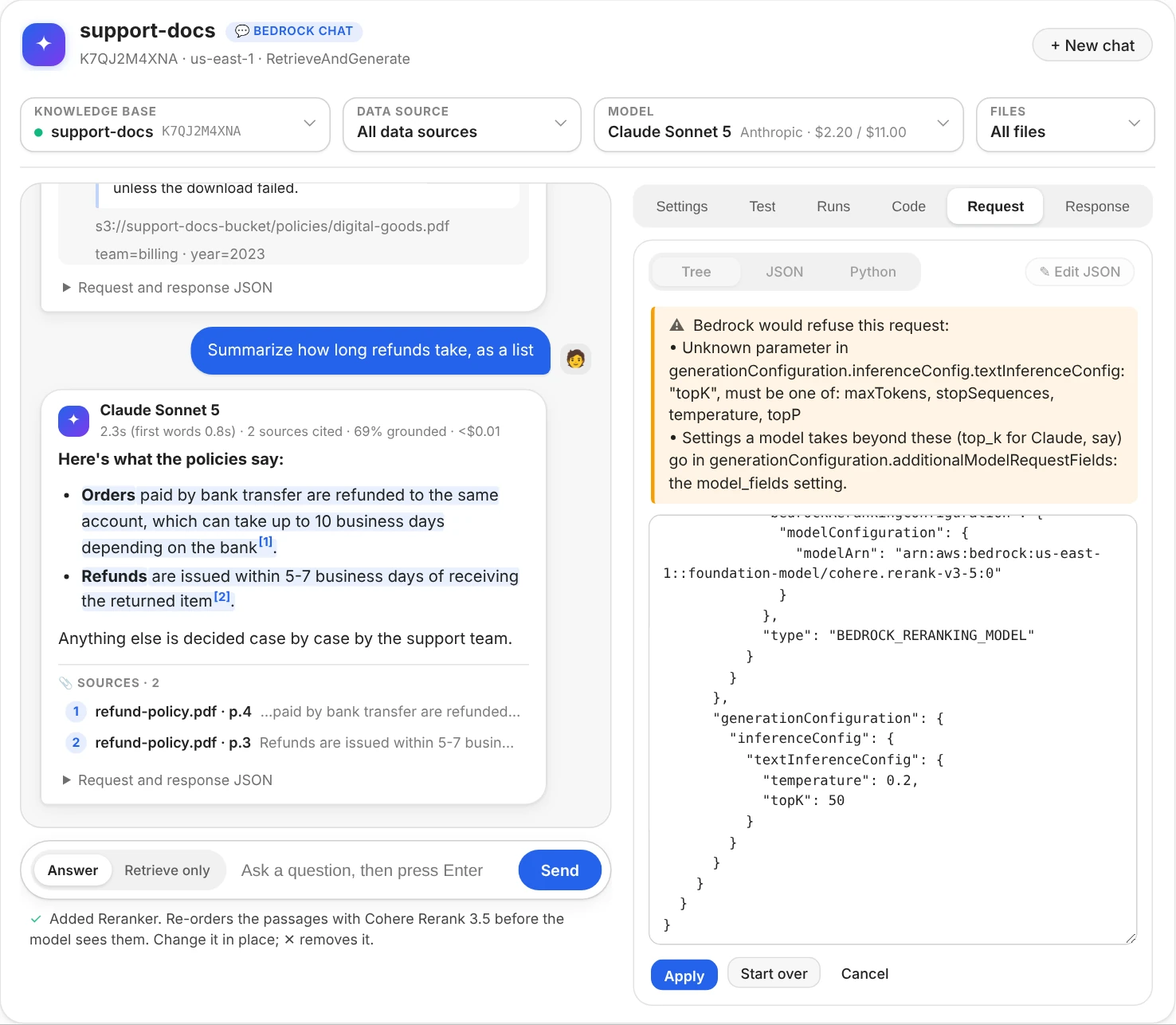Click the Send button
This screenshot has height=1025, width=1176.
coord(560,870)
